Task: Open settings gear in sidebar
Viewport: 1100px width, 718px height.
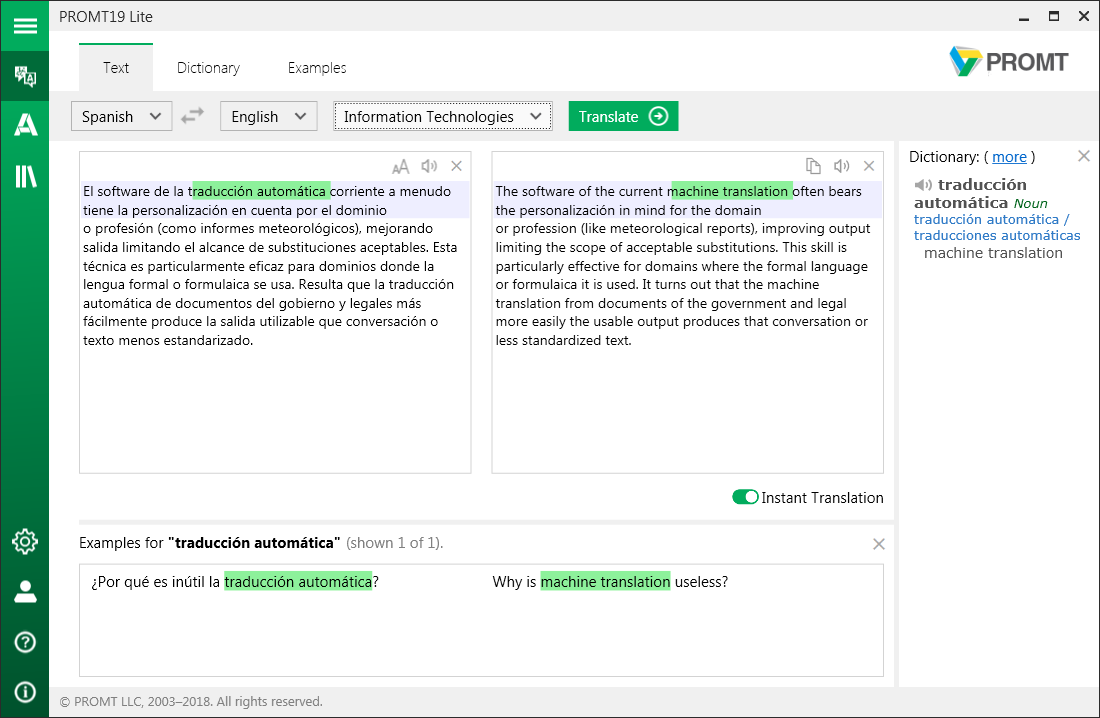Action: click(x=24, y=542)
